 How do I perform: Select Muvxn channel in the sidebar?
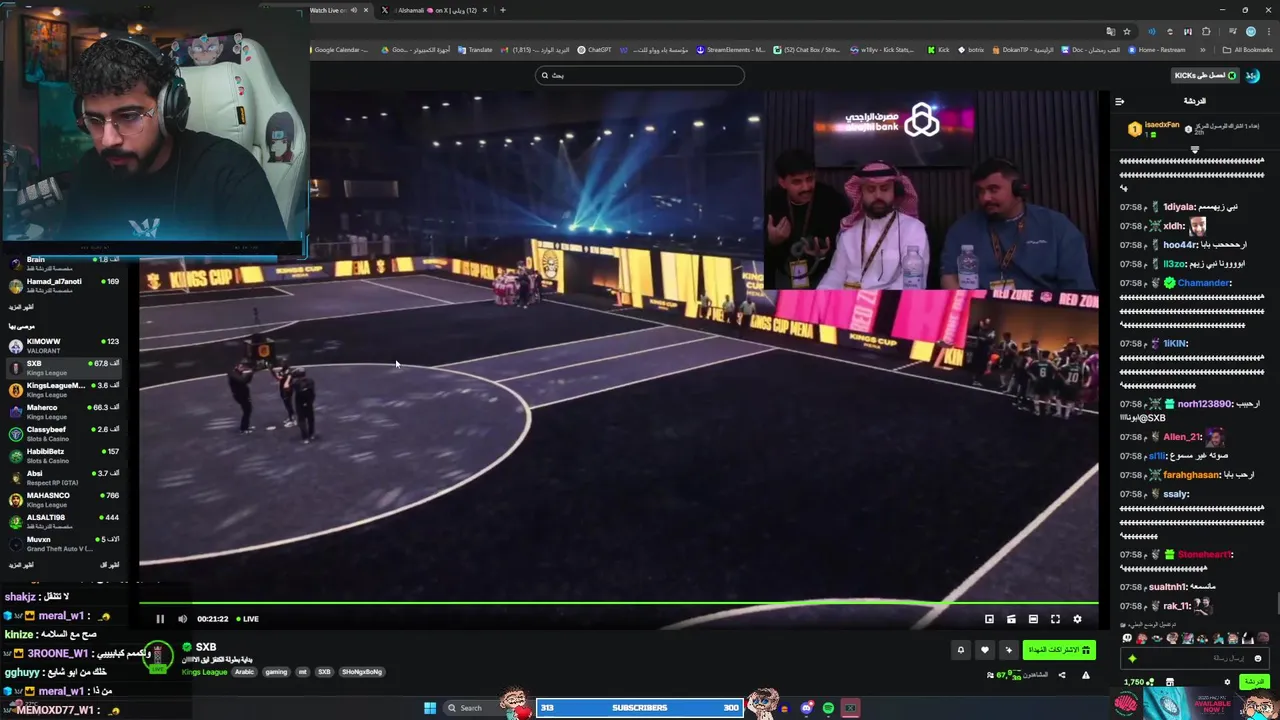[62, 544]
